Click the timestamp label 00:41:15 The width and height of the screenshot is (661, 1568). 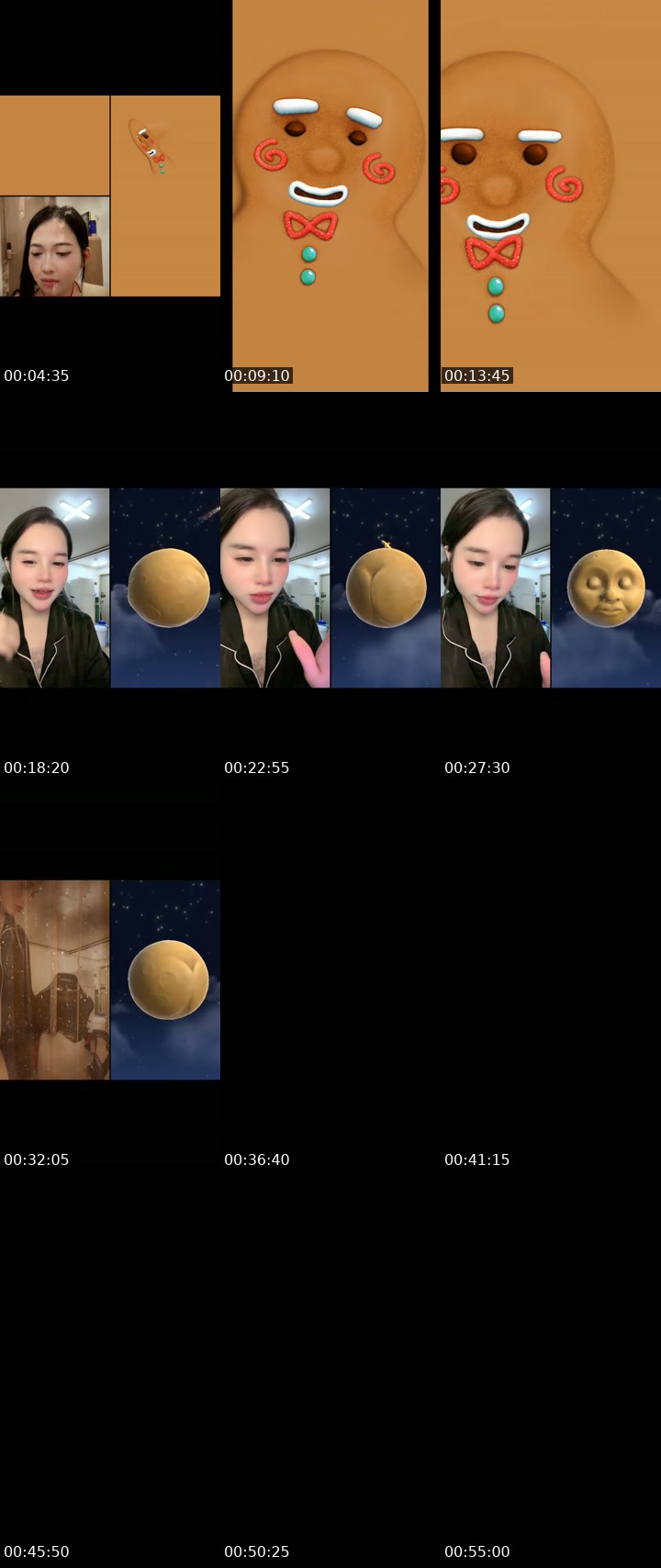coord(477,1159)
